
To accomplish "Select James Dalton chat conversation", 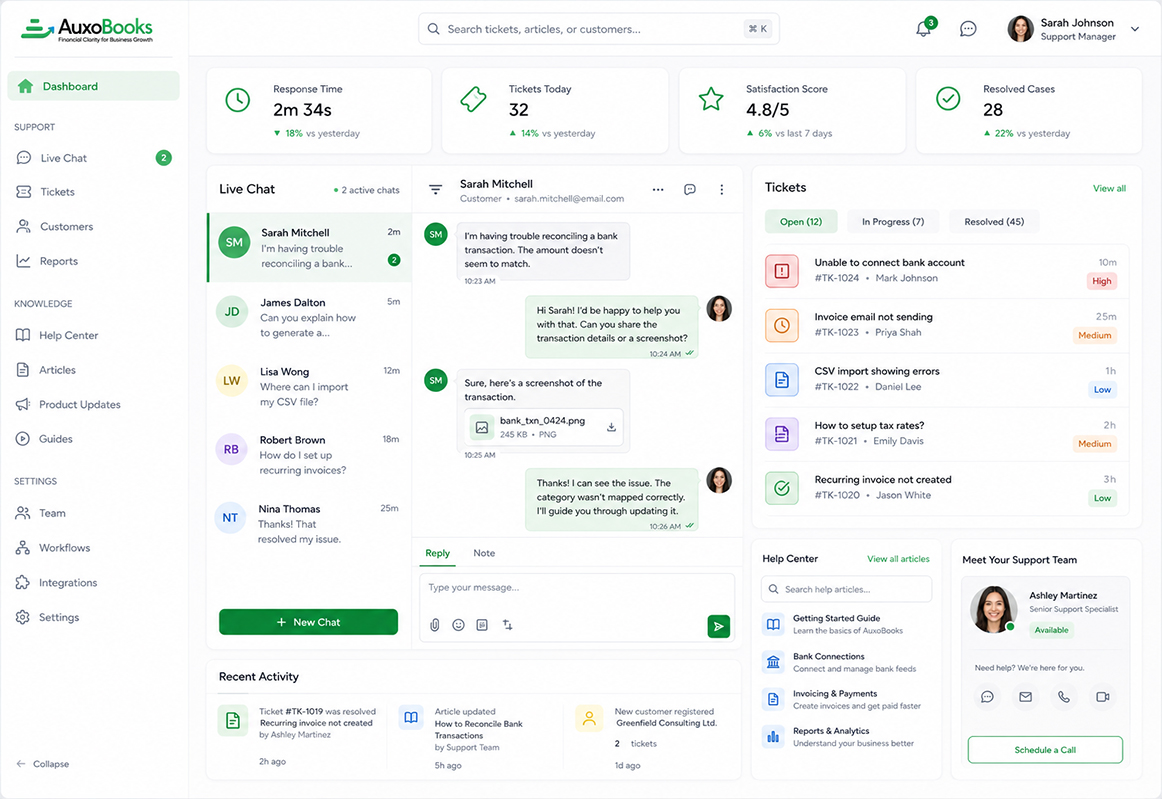I will [x=309, y=317].
